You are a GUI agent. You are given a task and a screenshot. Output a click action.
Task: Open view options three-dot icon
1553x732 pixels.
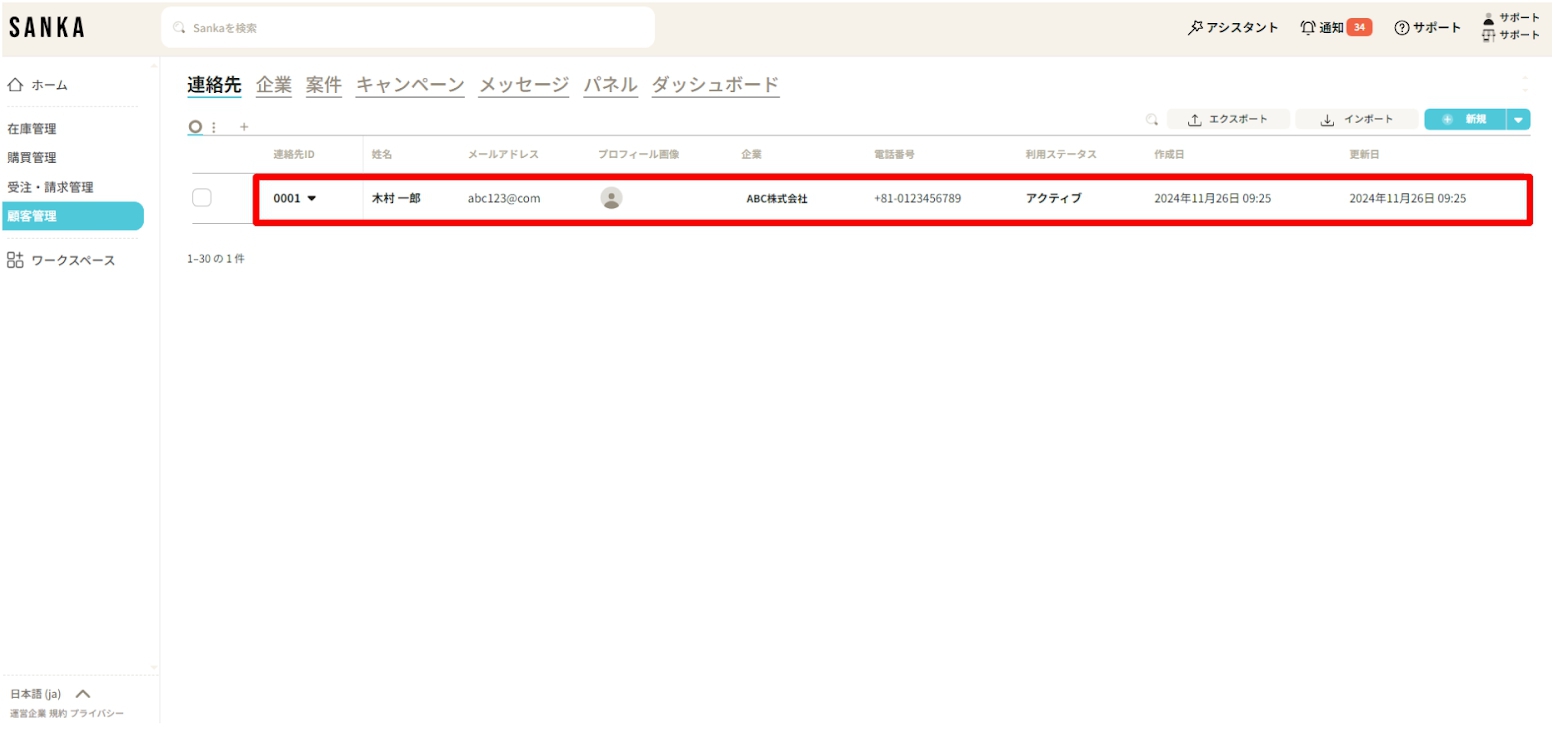click(x=214, y=127)
